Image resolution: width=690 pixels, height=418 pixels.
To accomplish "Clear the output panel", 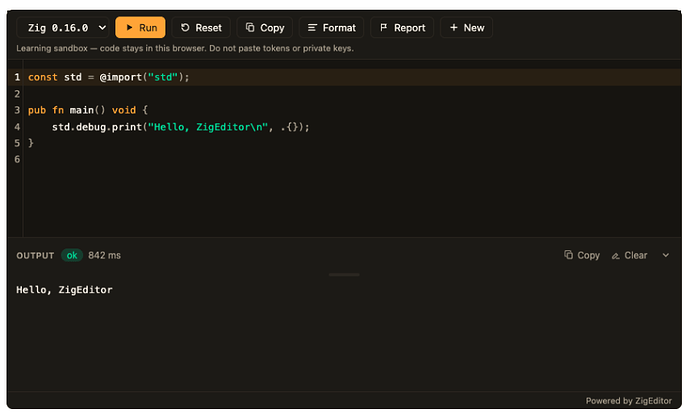I will coord(630,256).
